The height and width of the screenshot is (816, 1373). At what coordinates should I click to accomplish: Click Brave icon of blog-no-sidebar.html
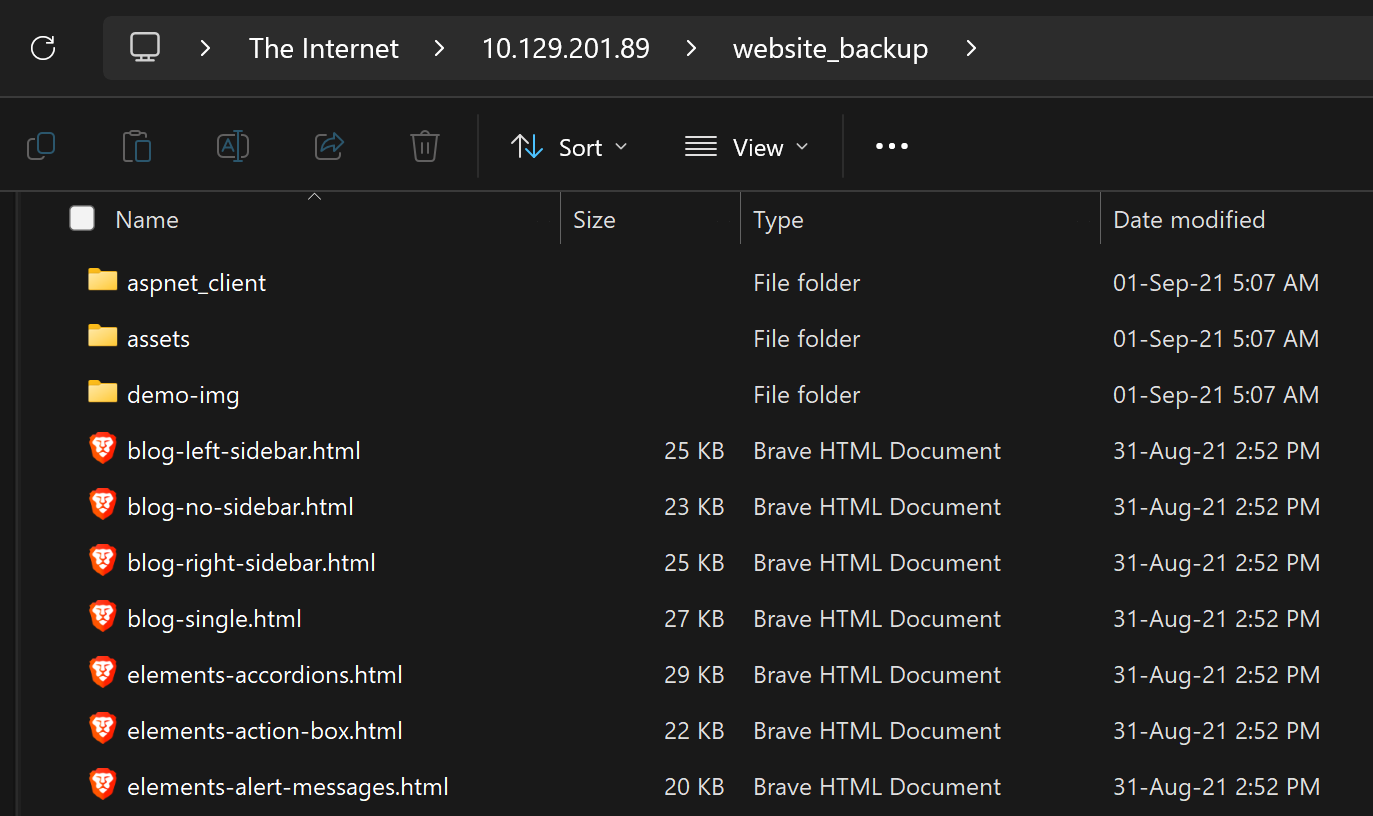[x=102, y=505]
